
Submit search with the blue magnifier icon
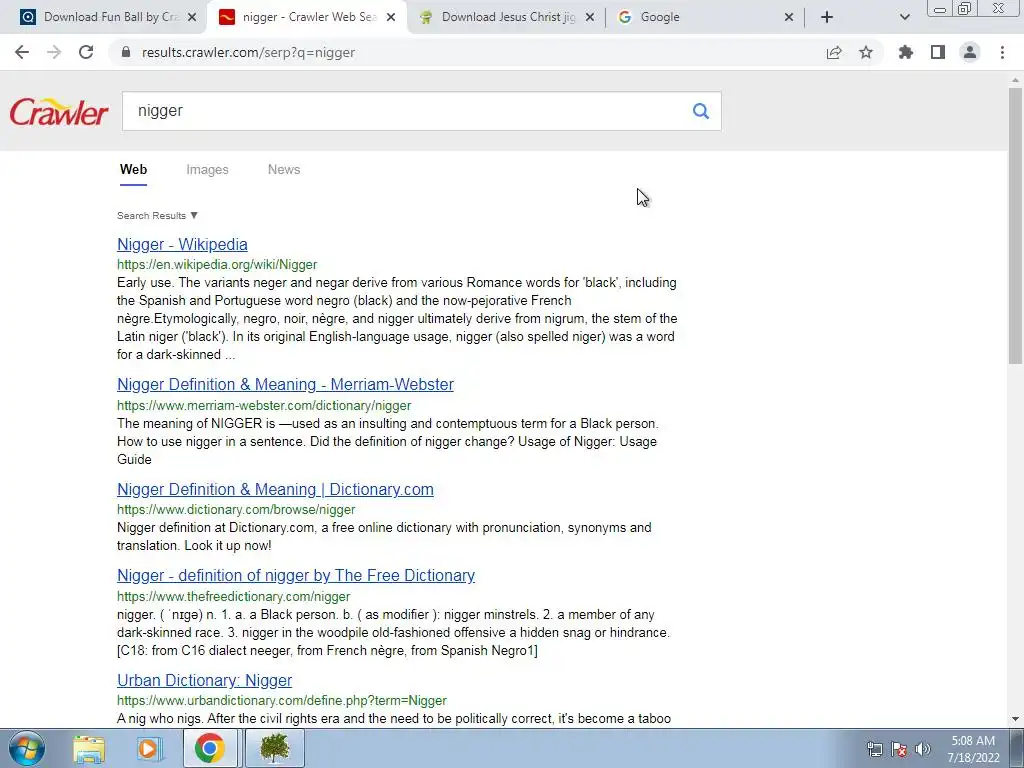click(701, 111)
